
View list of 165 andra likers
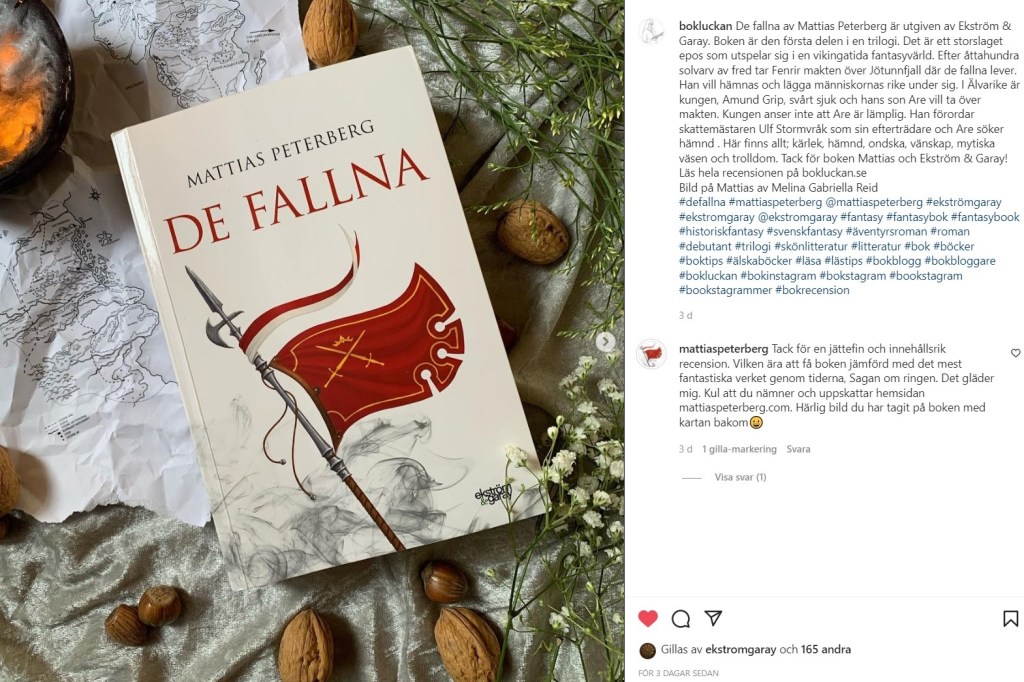[x=825, y=650]
